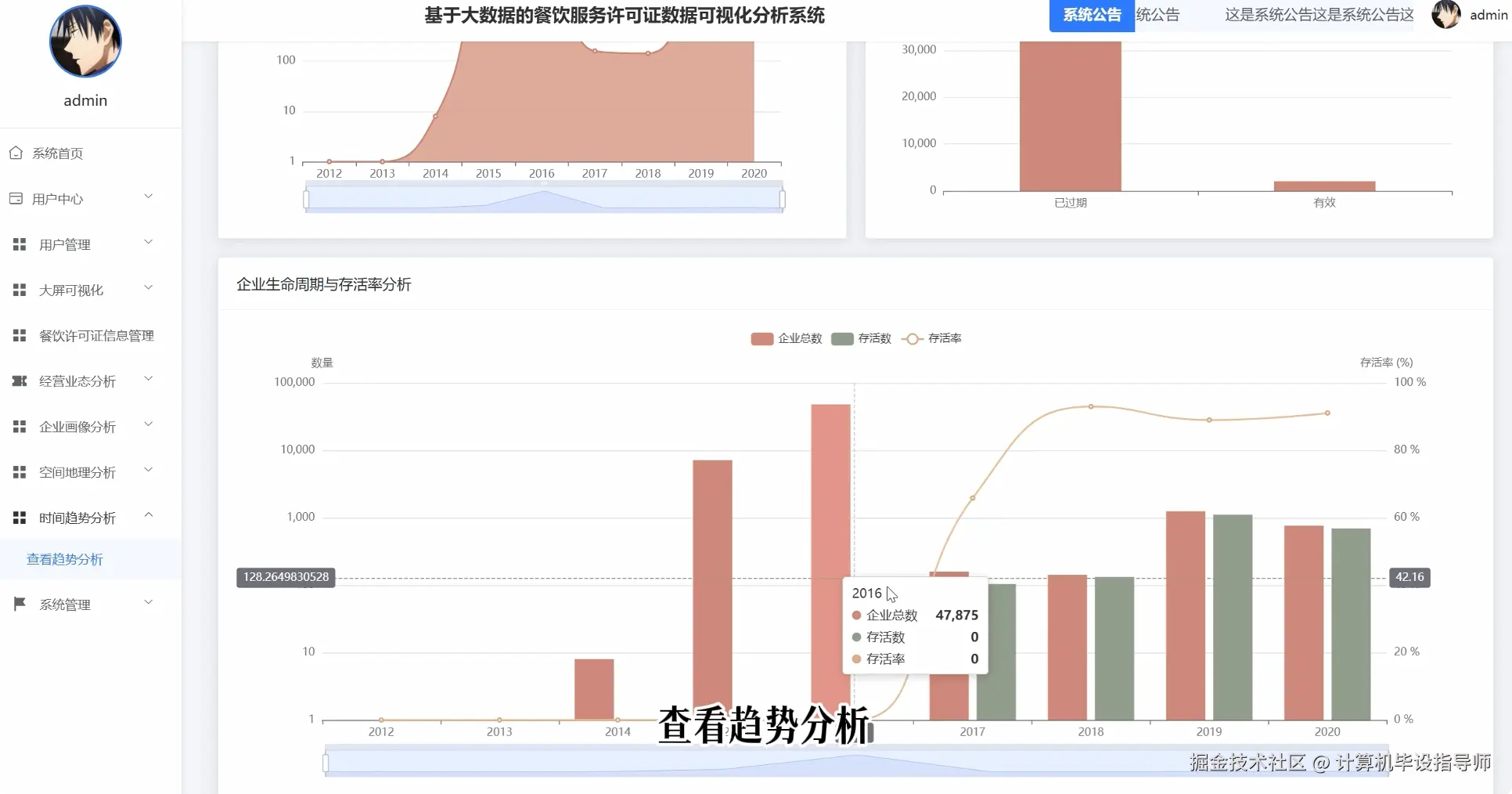Screen dimensions: 1512x794
Task: Open the 用户中心 menu label
Action: [x=57, y=199]
